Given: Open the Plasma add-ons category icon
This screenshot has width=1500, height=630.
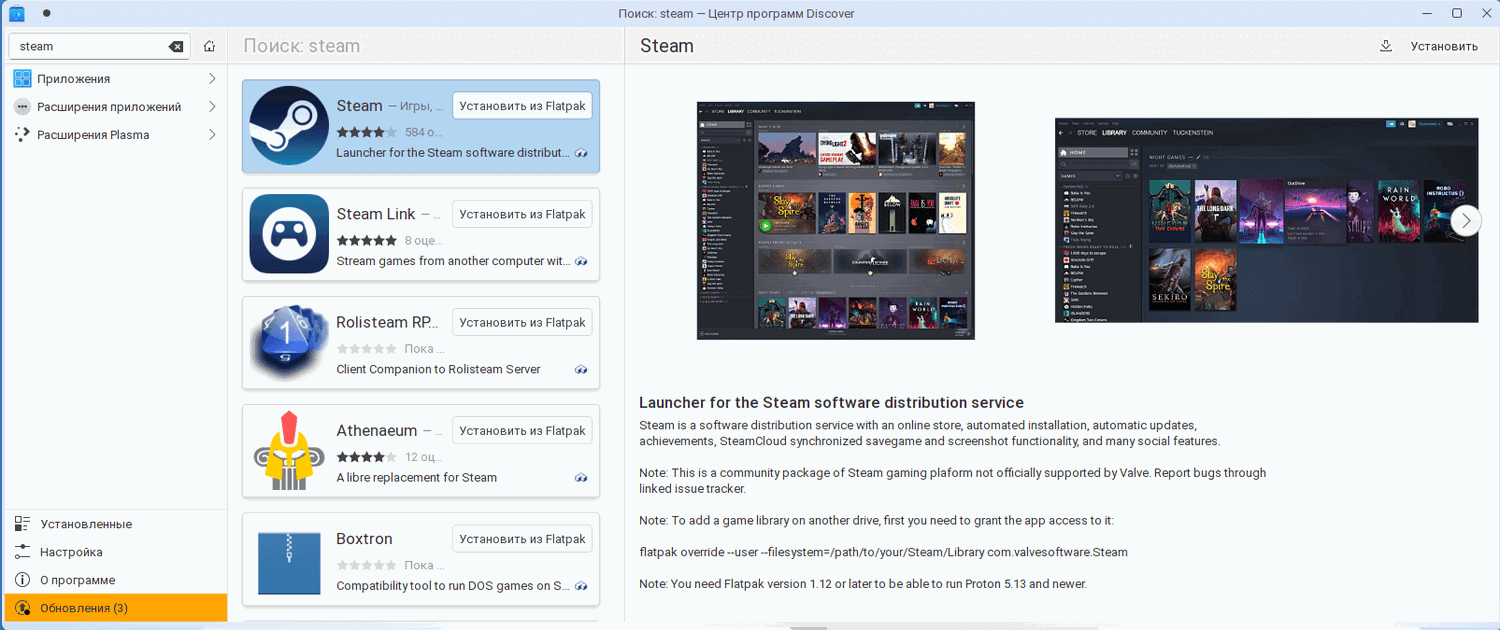Looking at the screenshot, I should pos(22,134).
